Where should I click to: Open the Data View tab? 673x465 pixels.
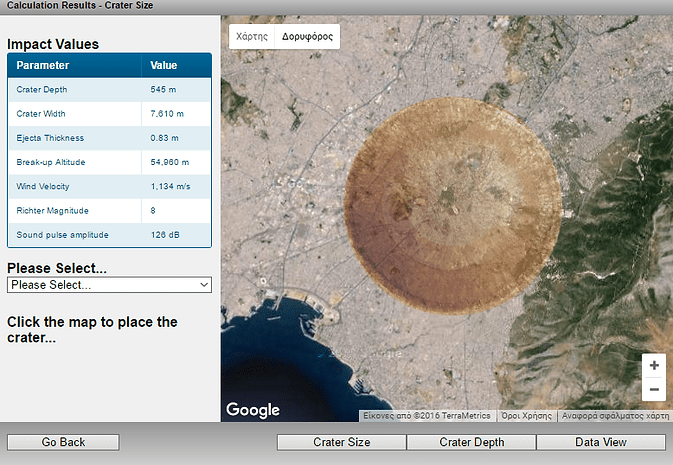[601, 442]
